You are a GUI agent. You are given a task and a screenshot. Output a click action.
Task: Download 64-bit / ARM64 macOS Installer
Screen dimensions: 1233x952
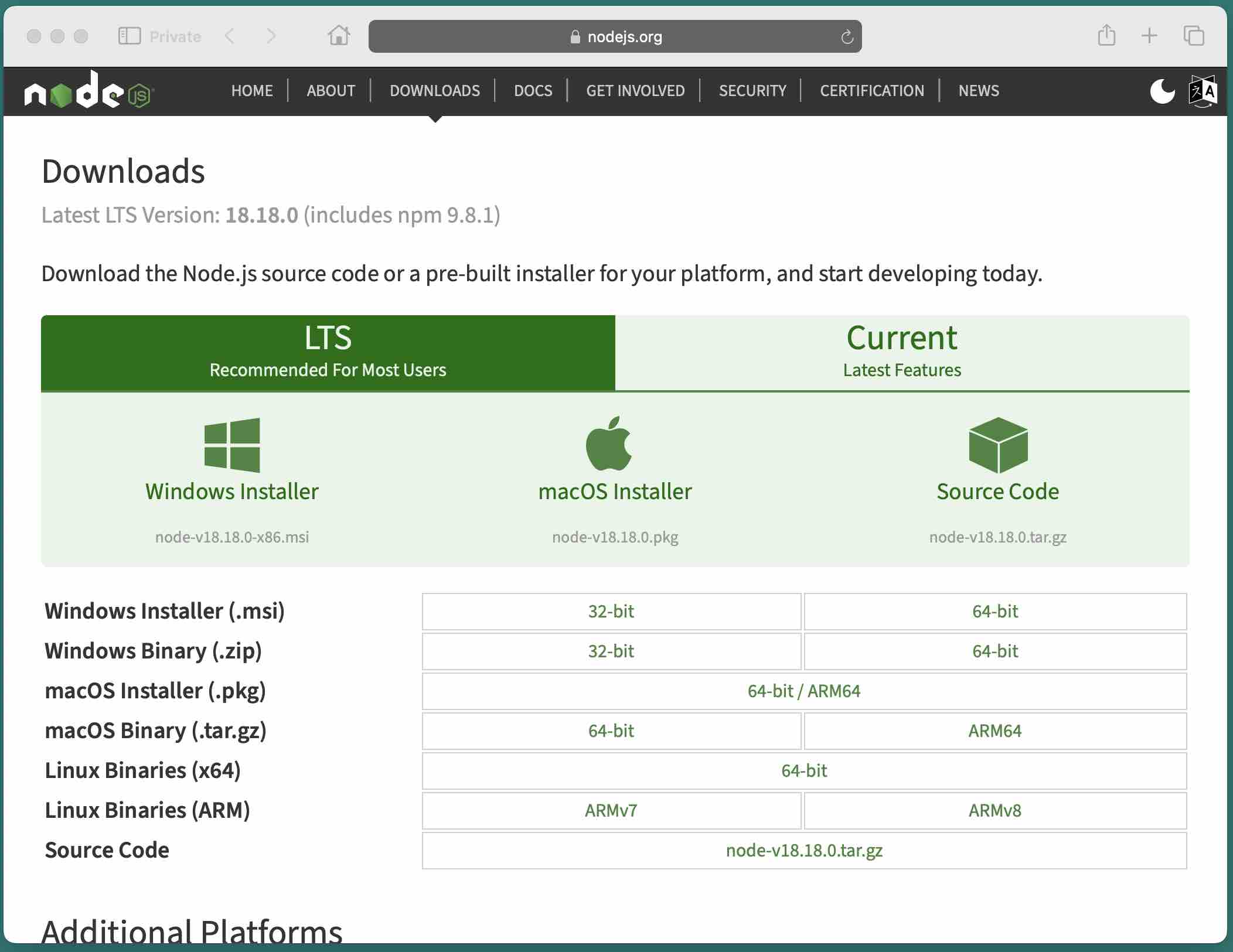[x=804, y=691]
